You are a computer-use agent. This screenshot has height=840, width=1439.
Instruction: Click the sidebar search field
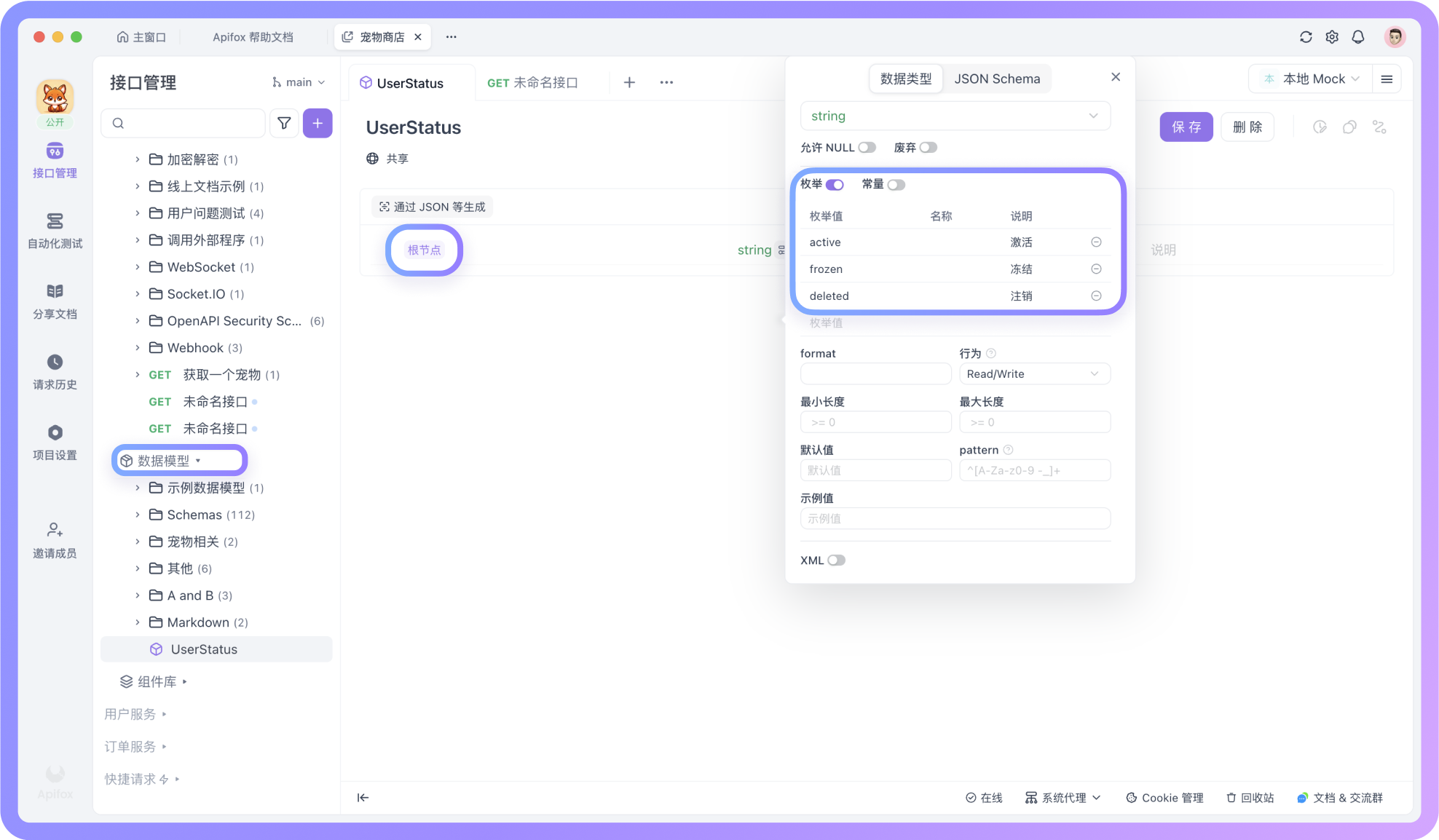point(183,123)
